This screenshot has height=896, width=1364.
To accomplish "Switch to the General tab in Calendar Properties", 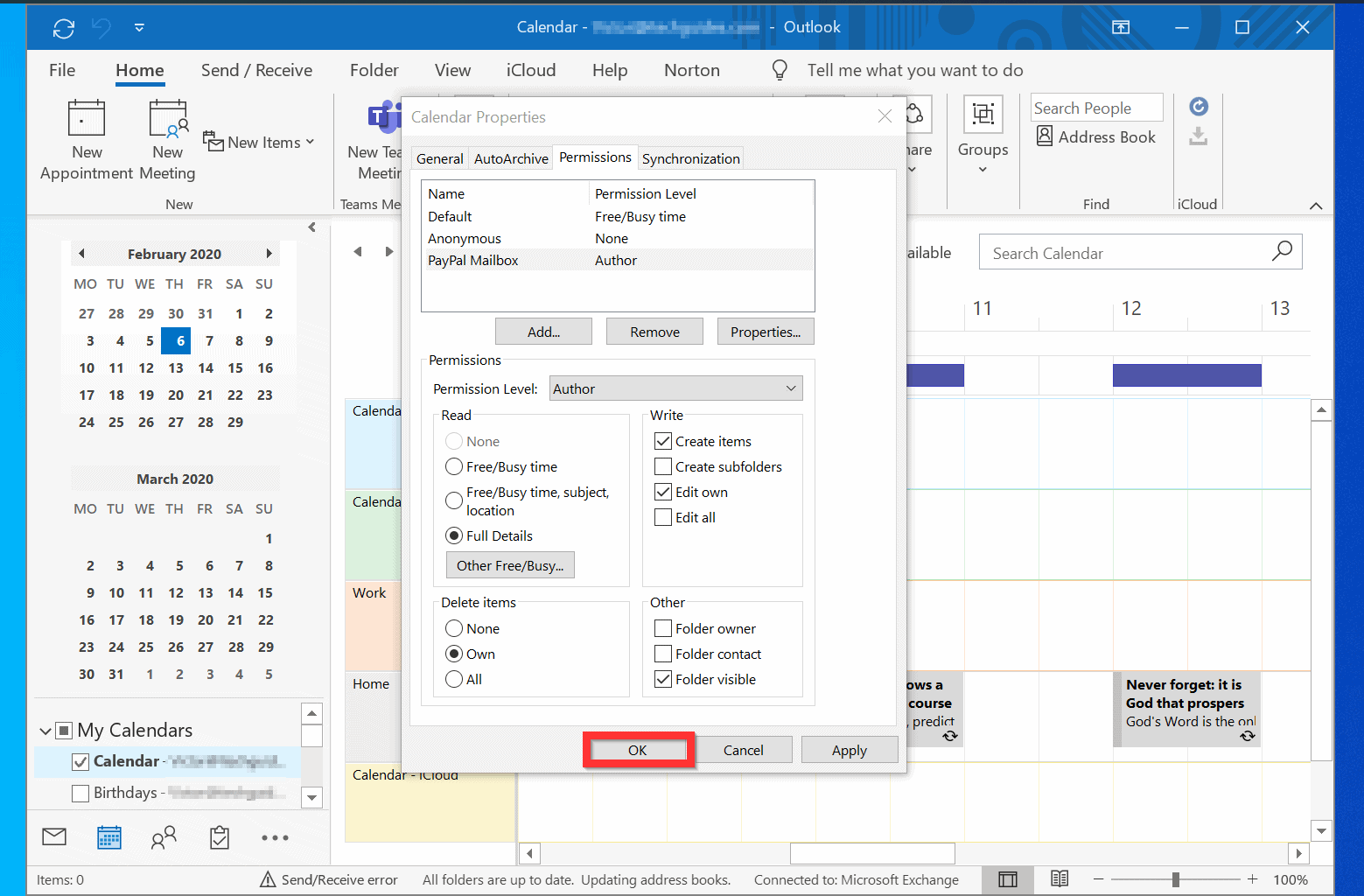I will click(x=439, y=158).
